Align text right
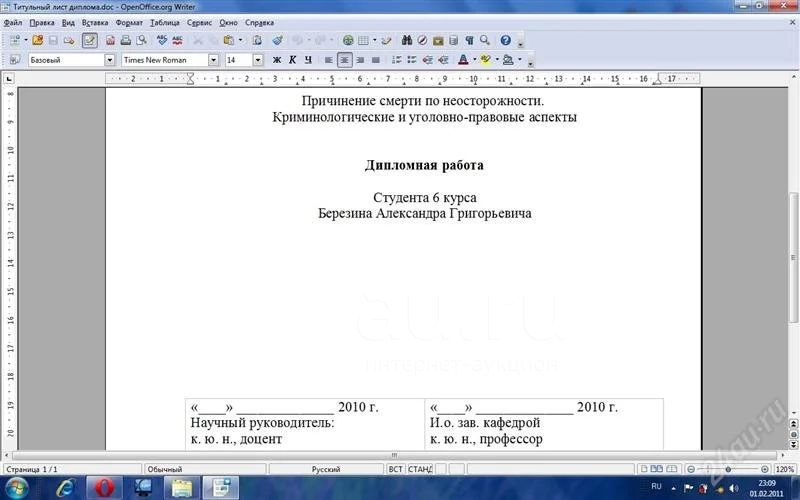This screenshot has width=800, height=500. (x=360, y=60)
